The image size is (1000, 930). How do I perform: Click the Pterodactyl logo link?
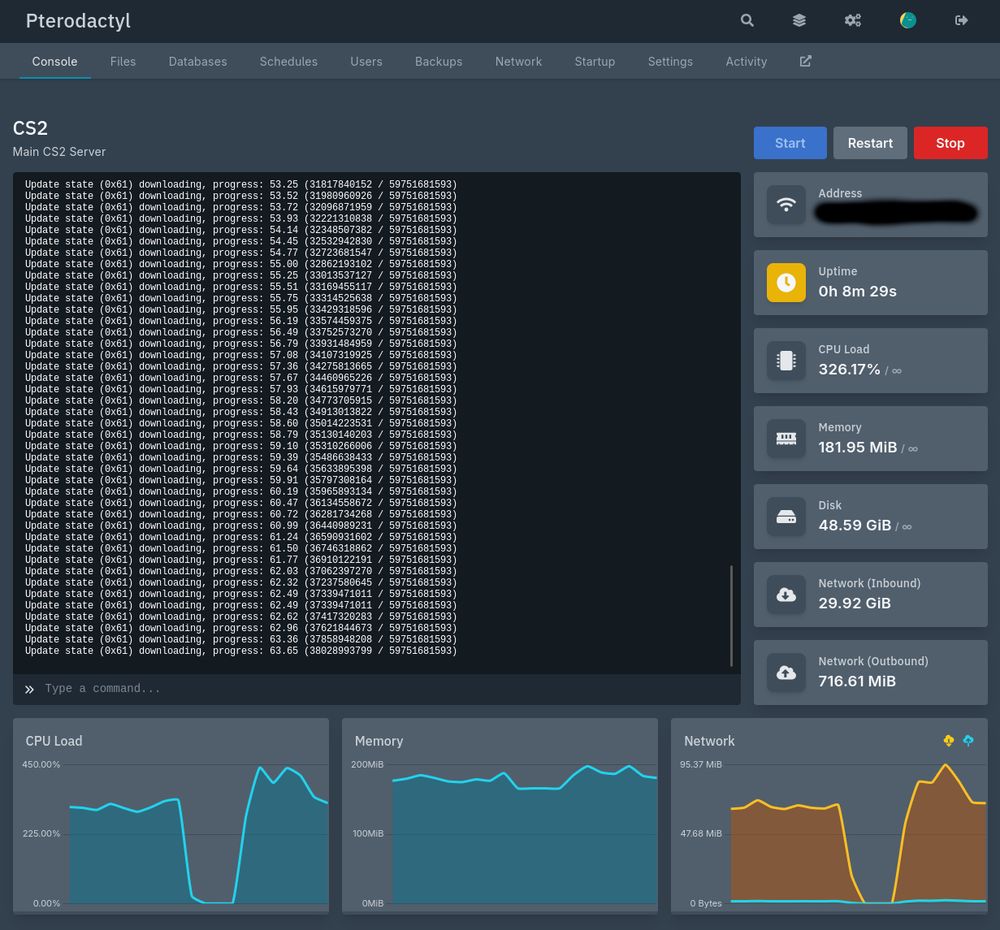78,21
